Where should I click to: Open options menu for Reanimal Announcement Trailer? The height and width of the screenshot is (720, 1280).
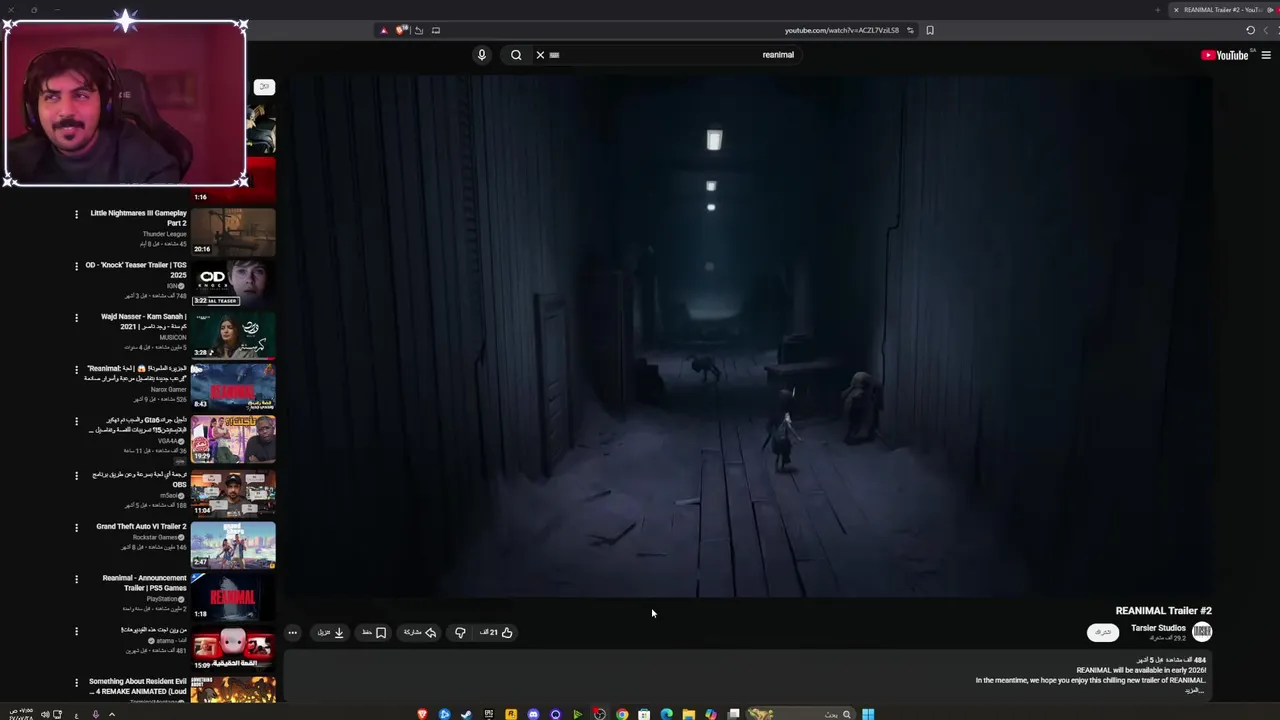(x=76, y=579)
